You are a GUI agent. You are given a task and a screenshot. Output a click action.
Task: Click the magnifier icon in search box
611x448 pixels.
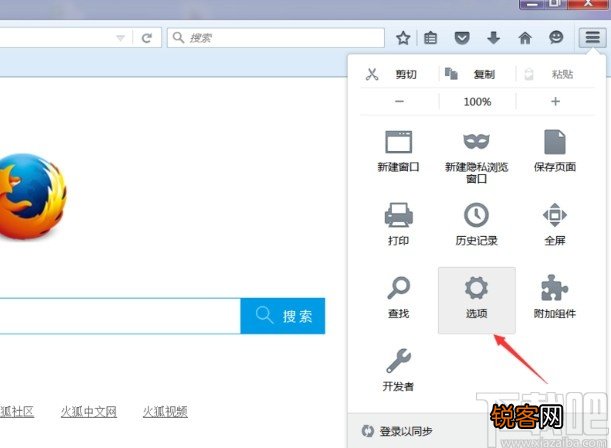click(x=178, y=37)
